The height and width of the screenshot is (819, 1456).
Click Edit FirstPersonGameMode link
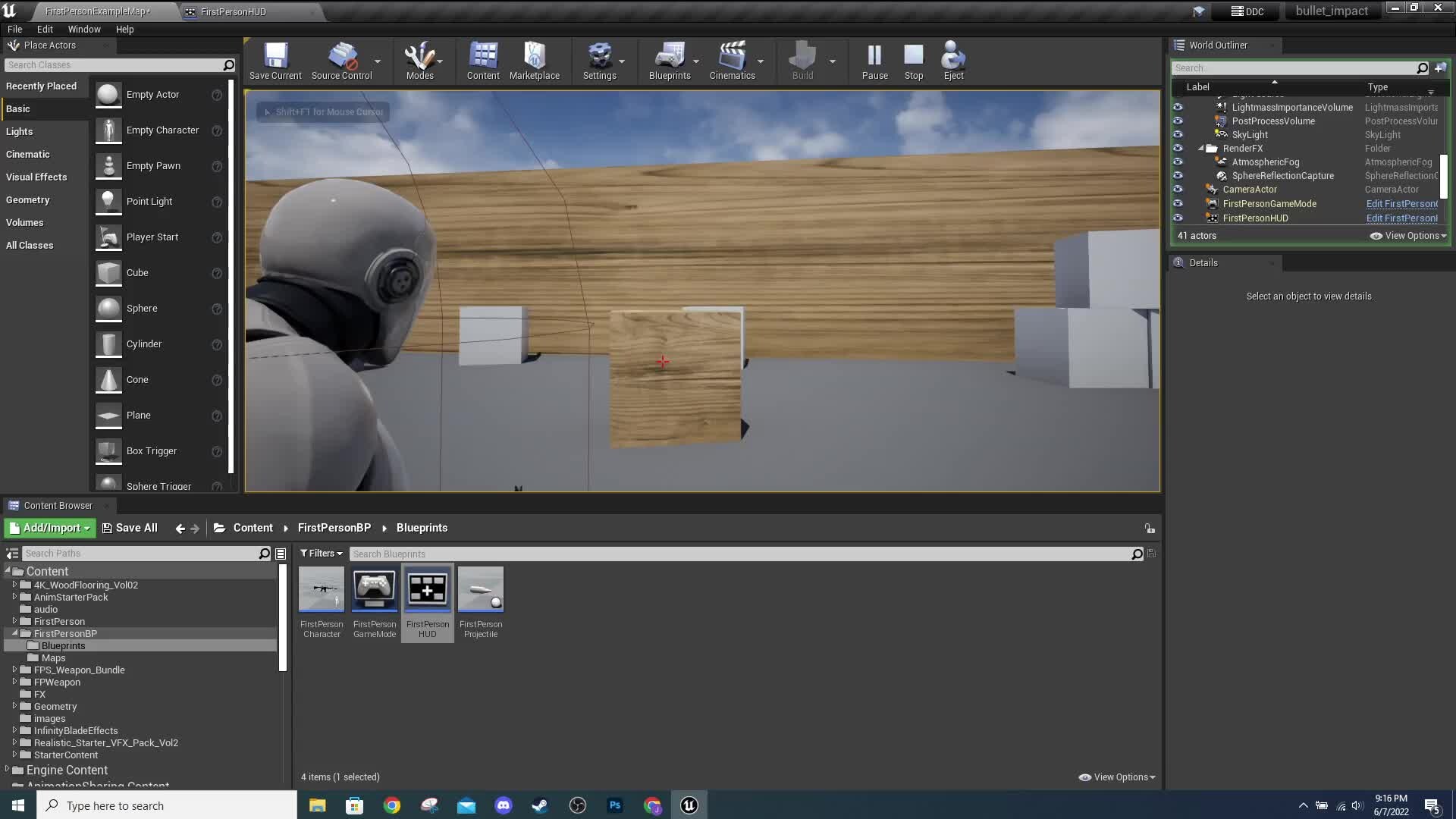(x=1401, y=203)
